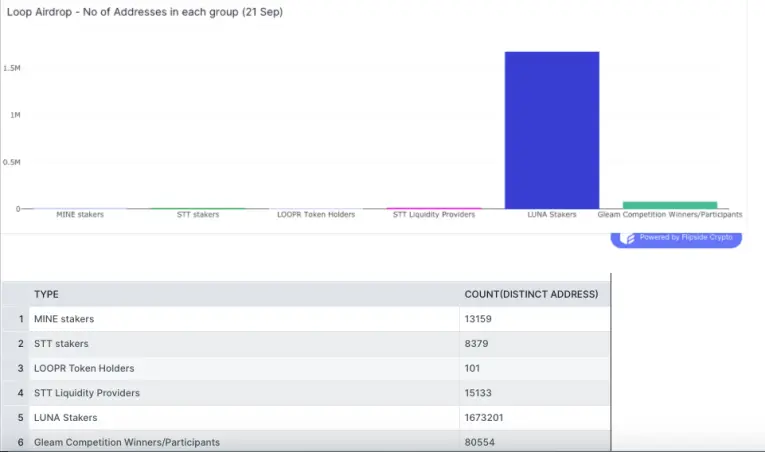
Task: Click the LOOPR Token Holders axis label
Action: click(x=316, y=215)
